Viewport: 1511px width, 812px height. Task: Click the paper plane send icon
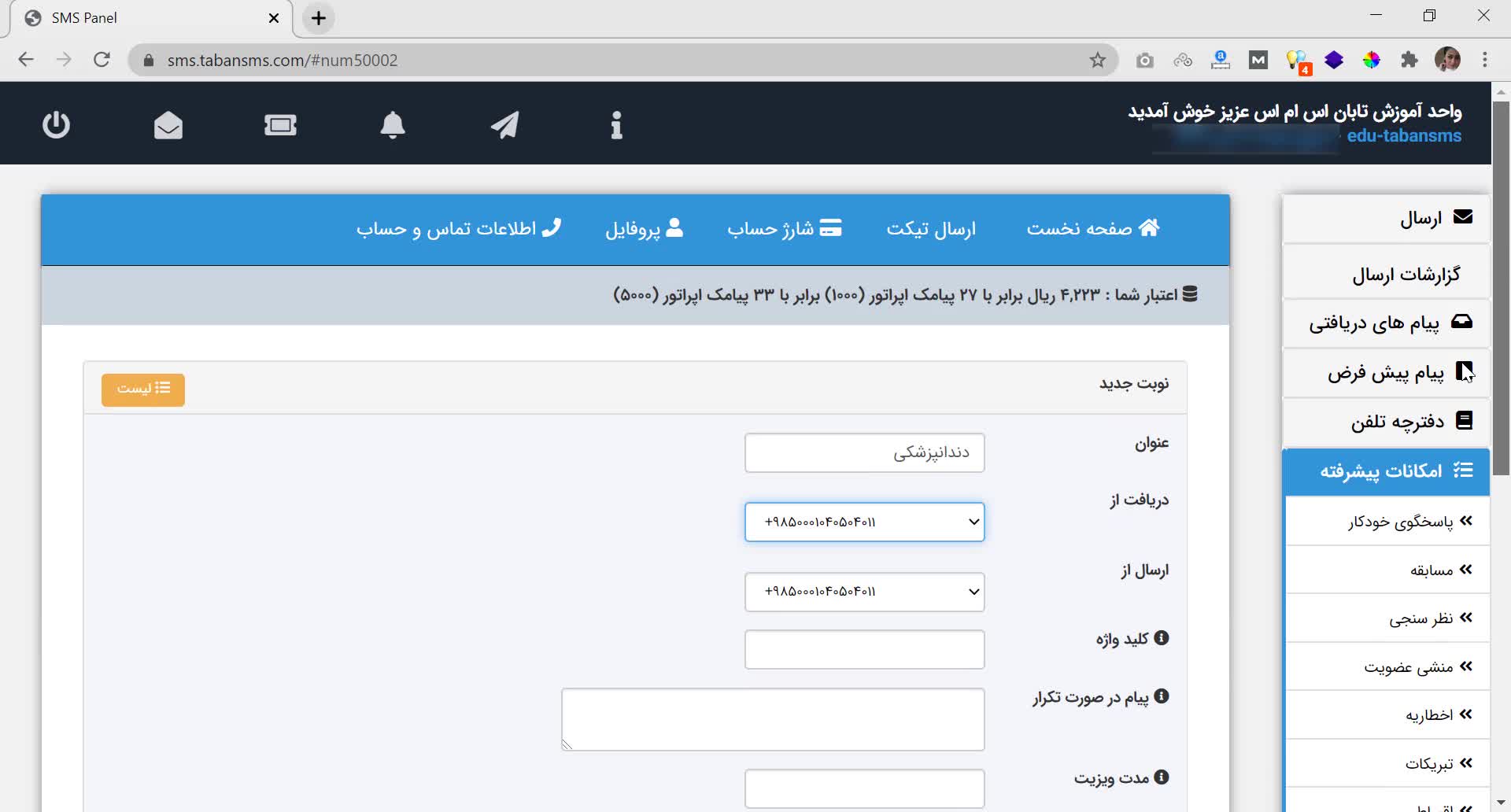[x=504, y=125]
